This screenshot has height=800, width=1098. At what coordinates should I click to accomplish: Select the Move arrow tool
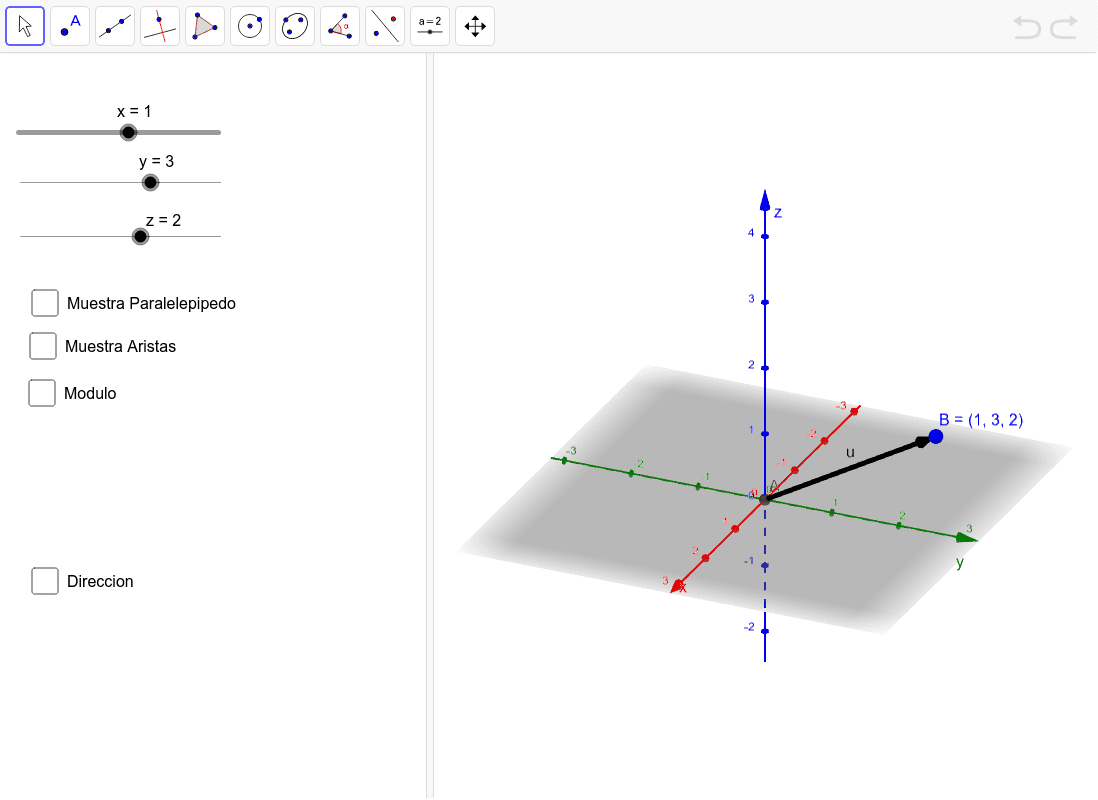(25, 26)
